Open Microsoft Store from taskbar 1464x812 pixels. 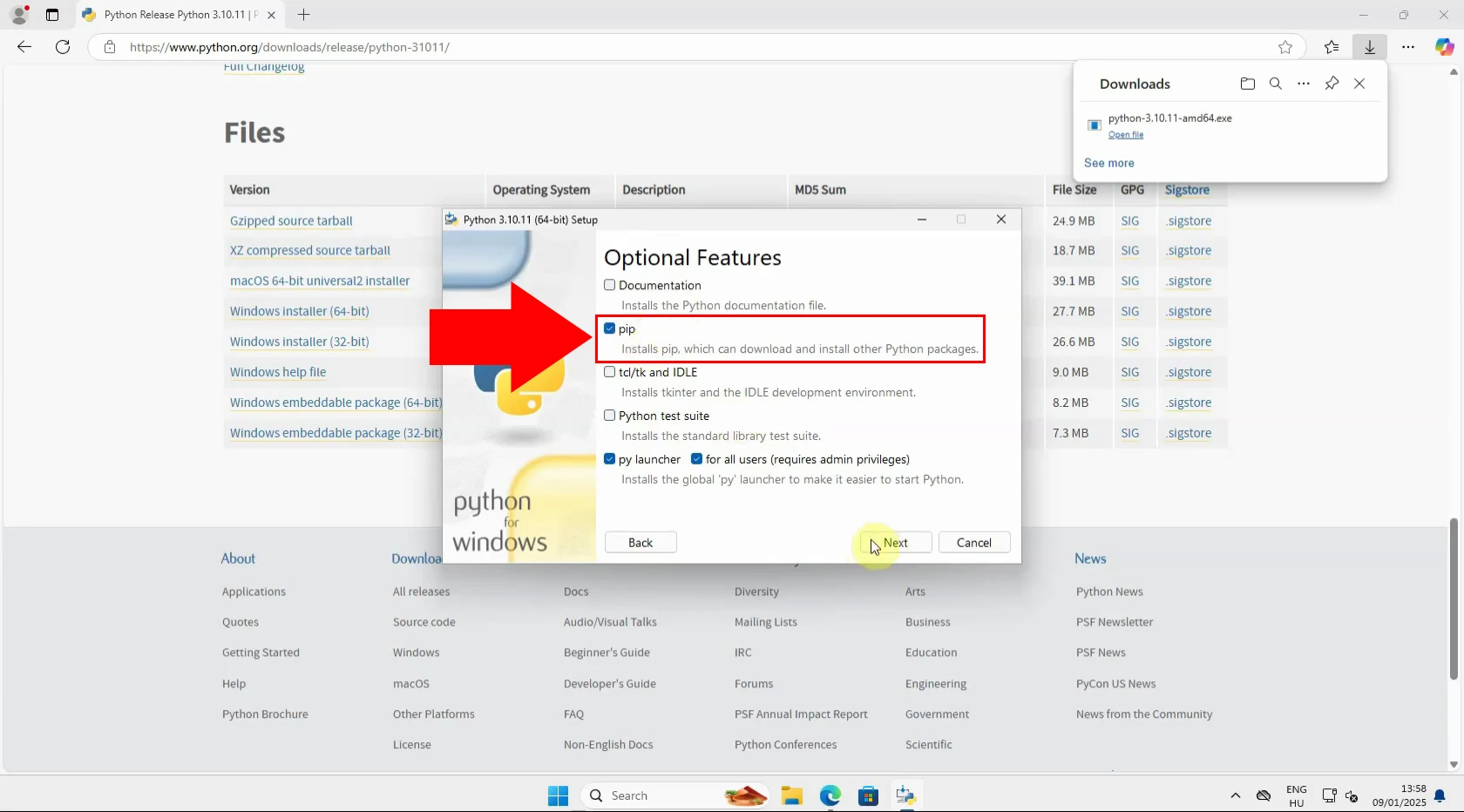click(868, 795)
